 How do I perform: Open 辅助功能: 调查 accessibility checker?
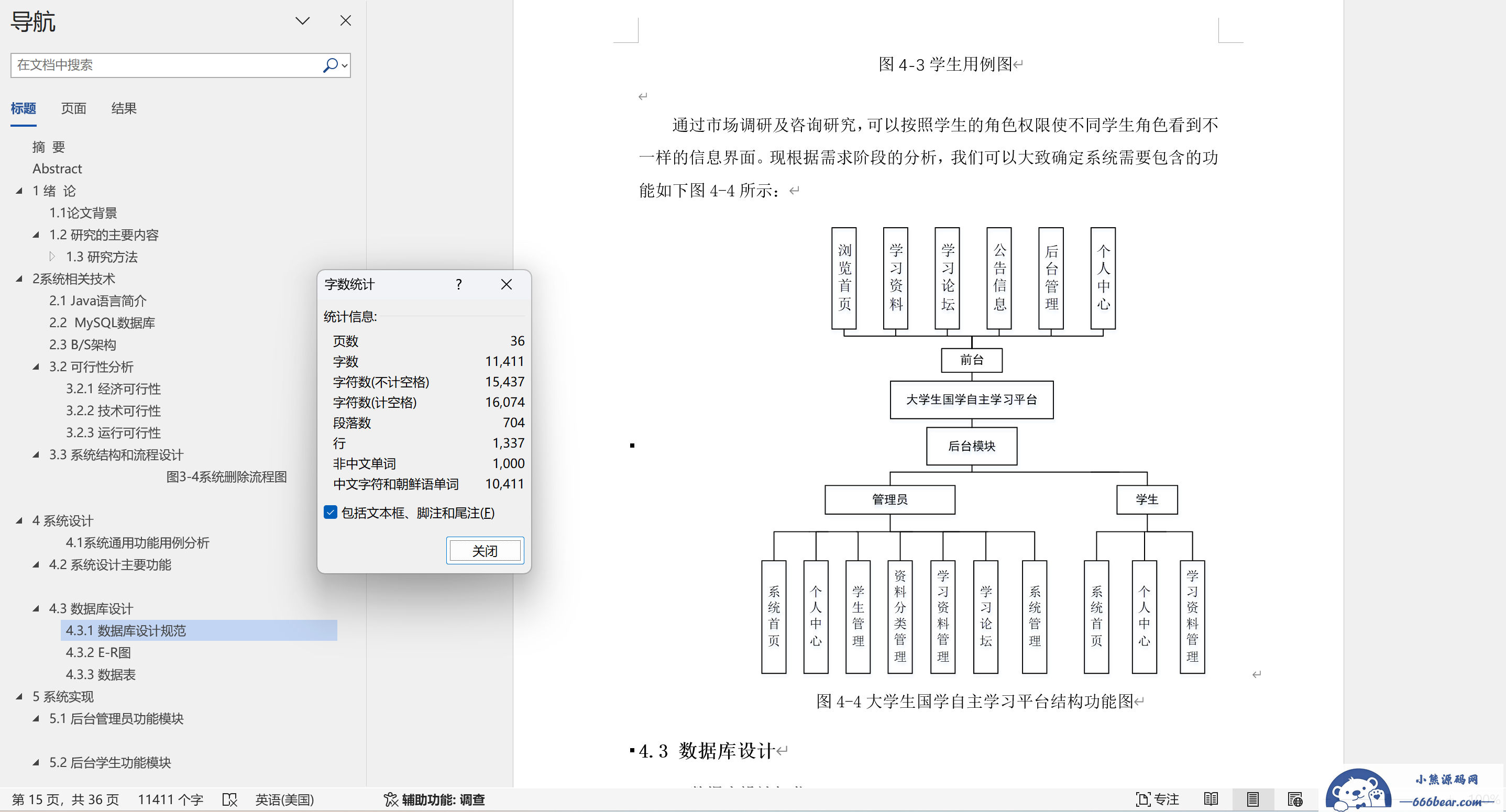(x=434, y=800)
